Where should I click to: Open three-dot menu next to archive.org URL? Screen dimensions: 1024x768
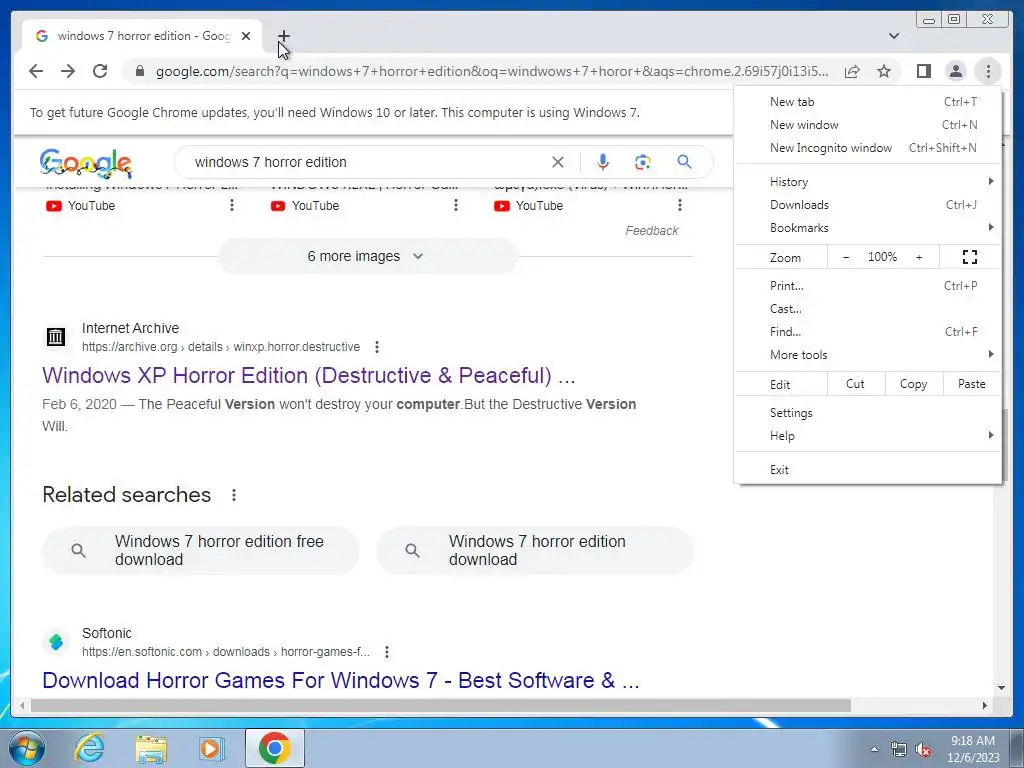point(377,347)
